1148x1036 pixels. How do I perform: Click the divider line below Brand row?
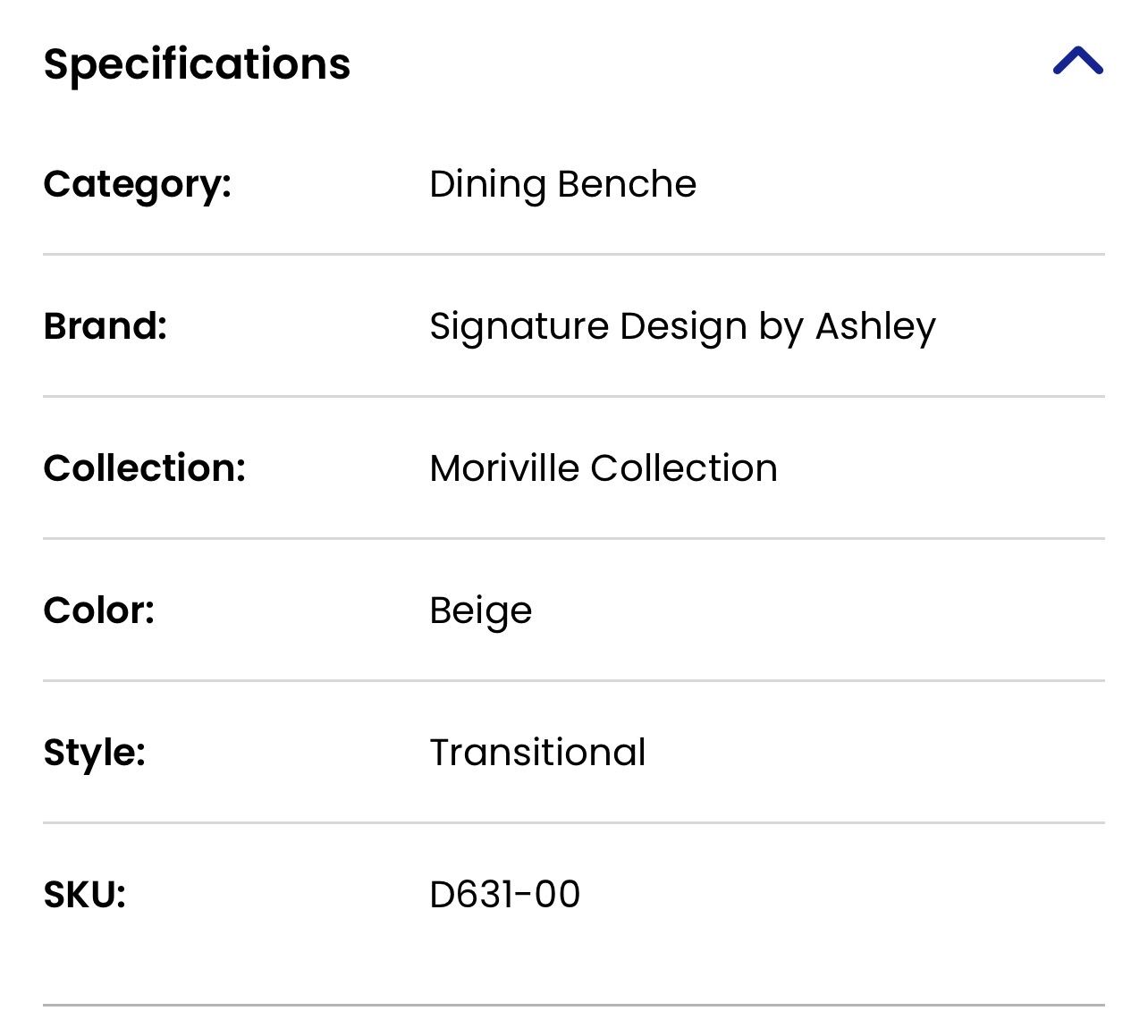(573, 397)
